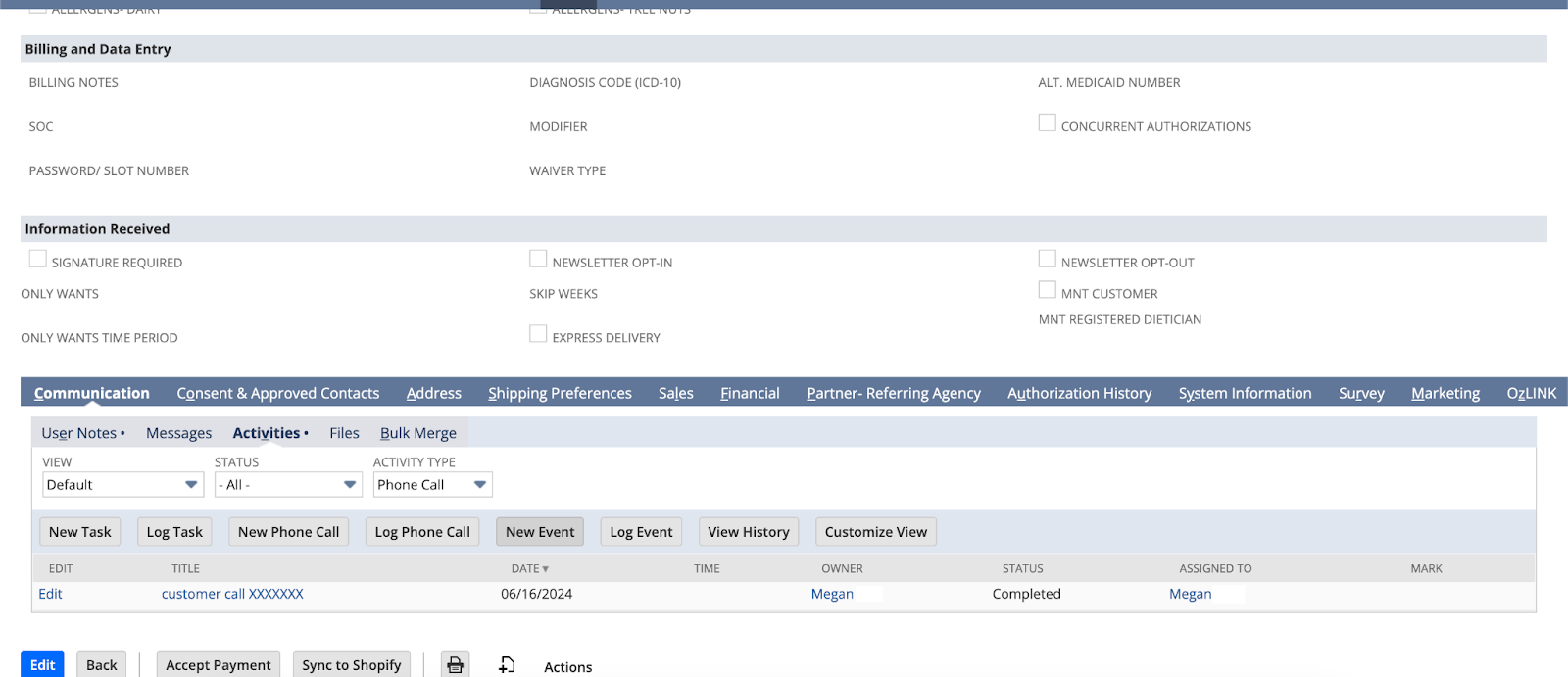Open the Authorization History tab
The image size is (1568, 677).
point(1079,393)
